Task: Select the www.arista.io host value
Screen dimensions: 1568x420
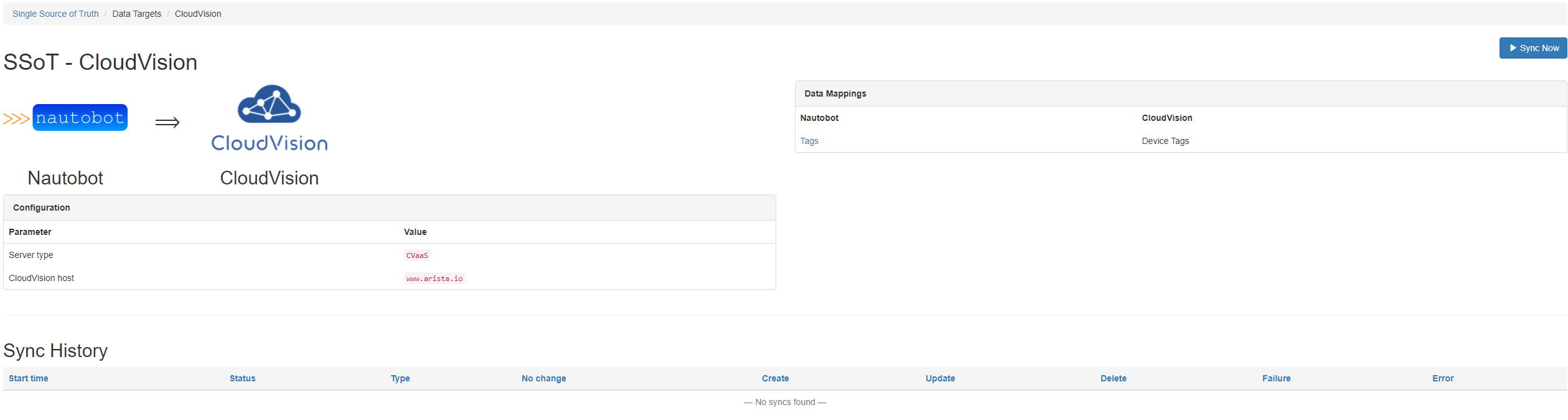Action: tap(434, 279)
